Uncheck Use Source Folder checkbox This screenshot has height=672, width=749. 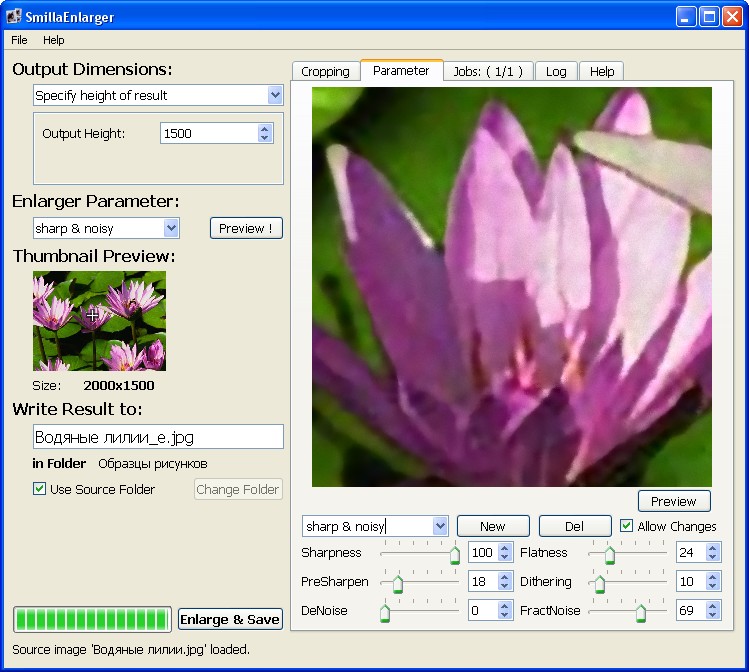(39, 489)
